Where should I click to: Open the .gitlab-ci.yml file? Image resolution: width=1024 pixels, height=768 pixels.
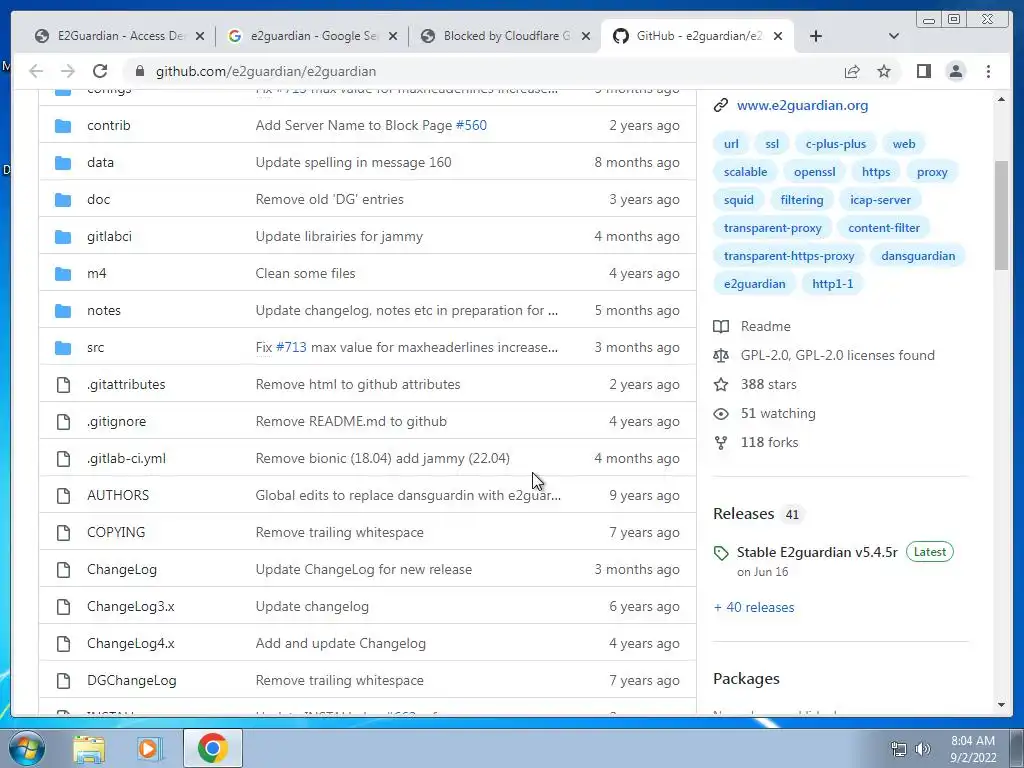click(126, 458)
